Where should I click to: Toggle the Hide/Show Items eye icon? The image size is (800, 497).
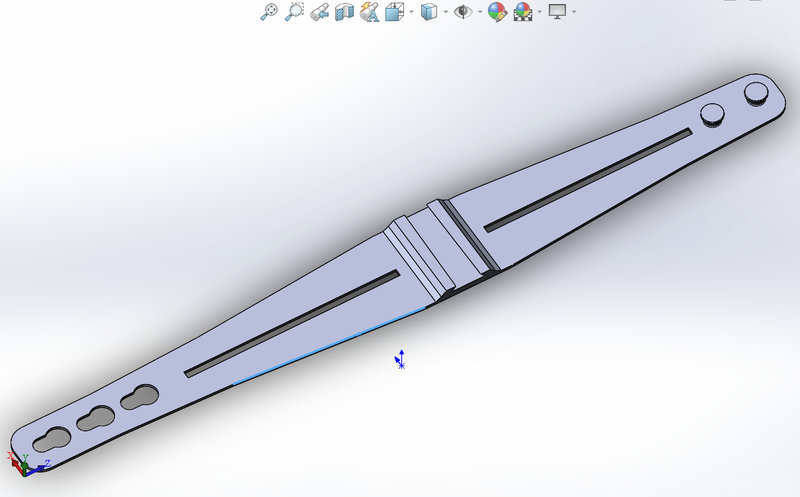click(463, 12)
